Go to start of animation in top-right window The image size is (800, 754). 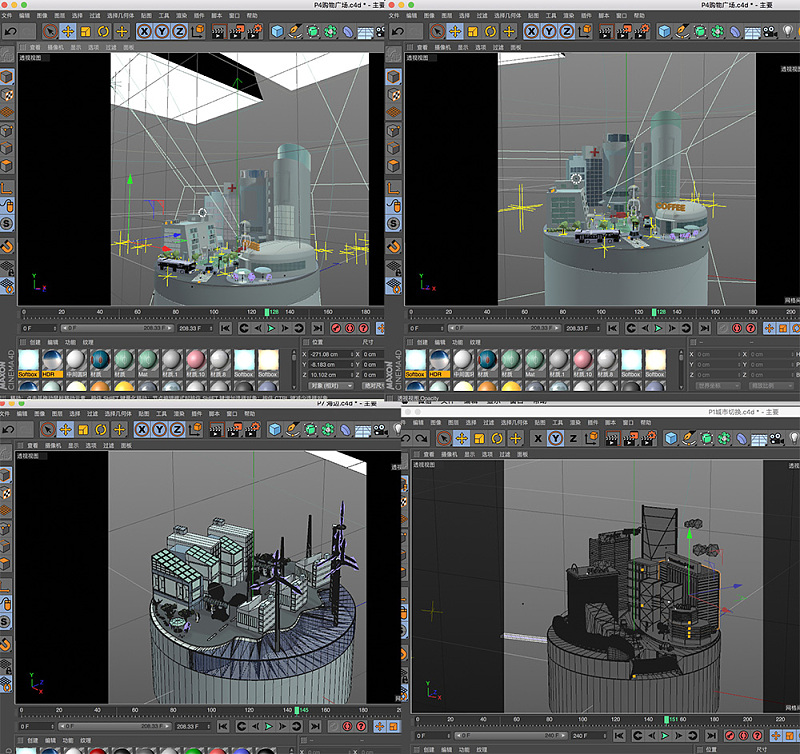[x=613, y=328]
